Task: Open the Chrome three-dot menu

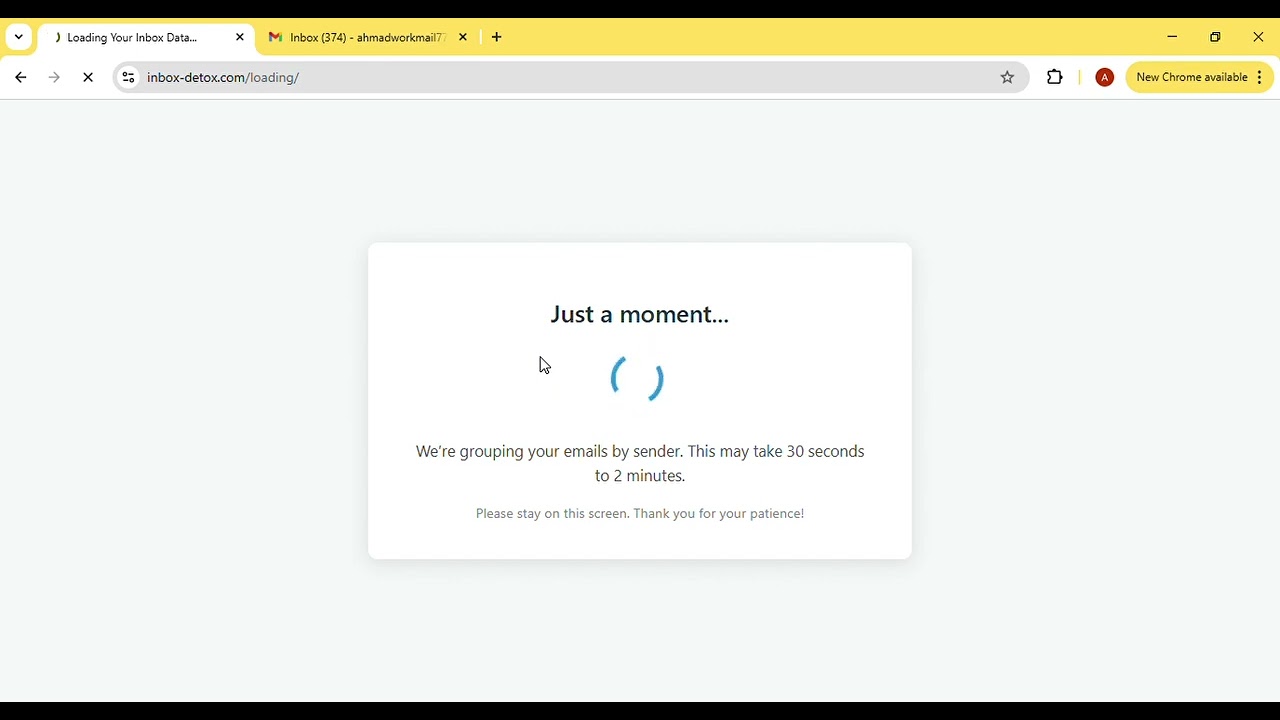Action: click(x=1260, y=78)
